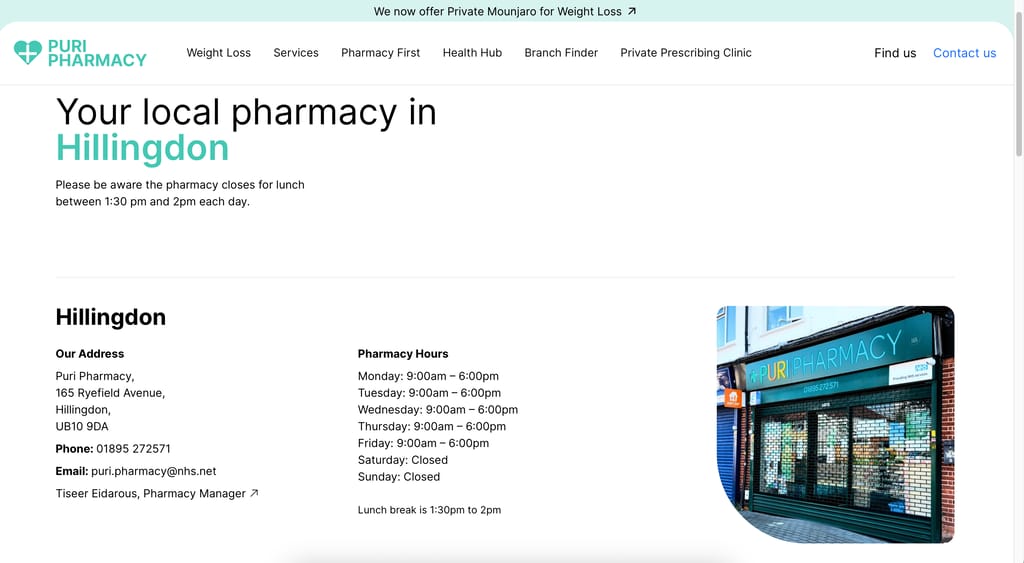The image size is (1024, 563).
Task: Click the Find us link
Action: (x=895, y=53)
